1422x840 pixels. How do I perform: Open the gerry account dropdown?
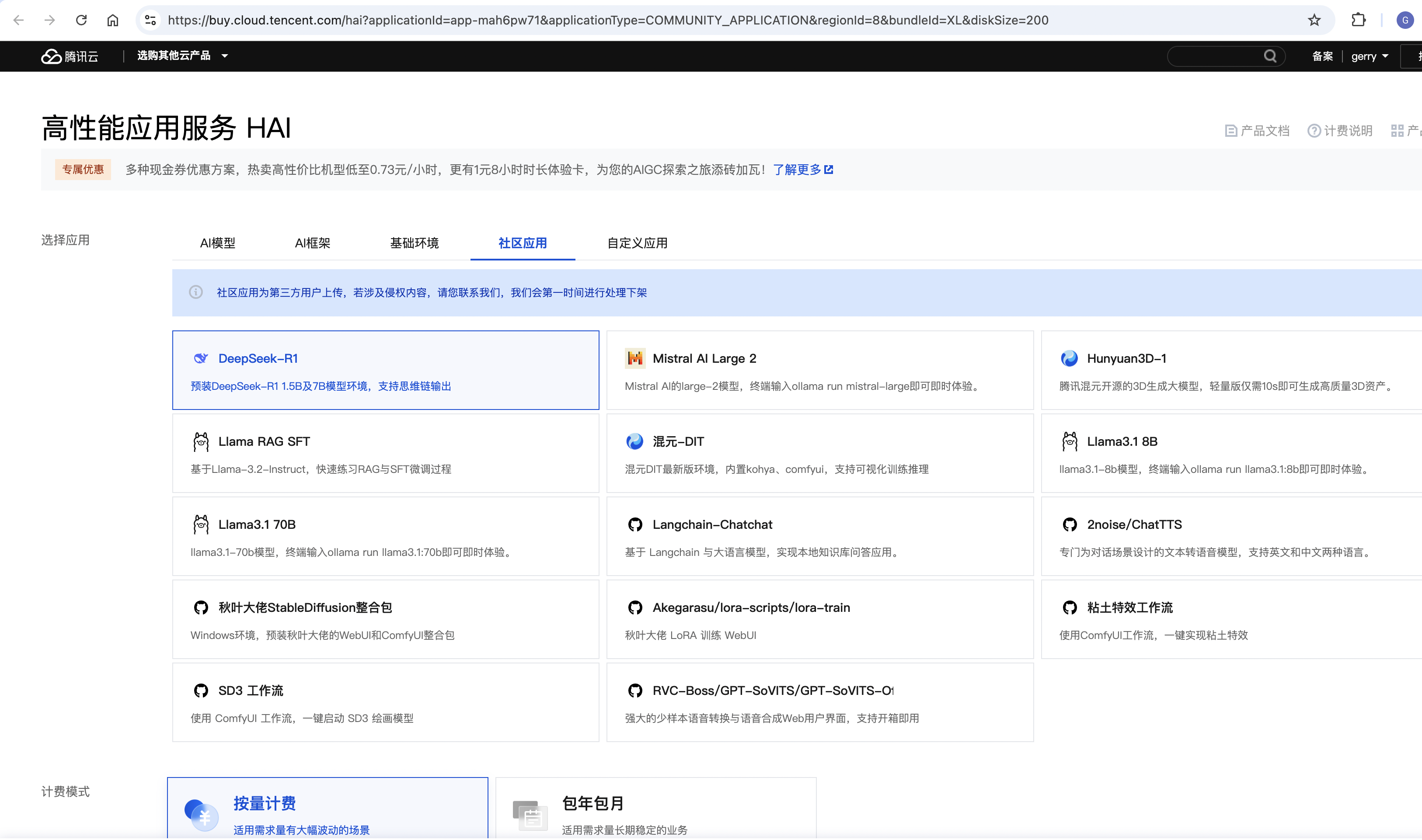(1370, 56)
